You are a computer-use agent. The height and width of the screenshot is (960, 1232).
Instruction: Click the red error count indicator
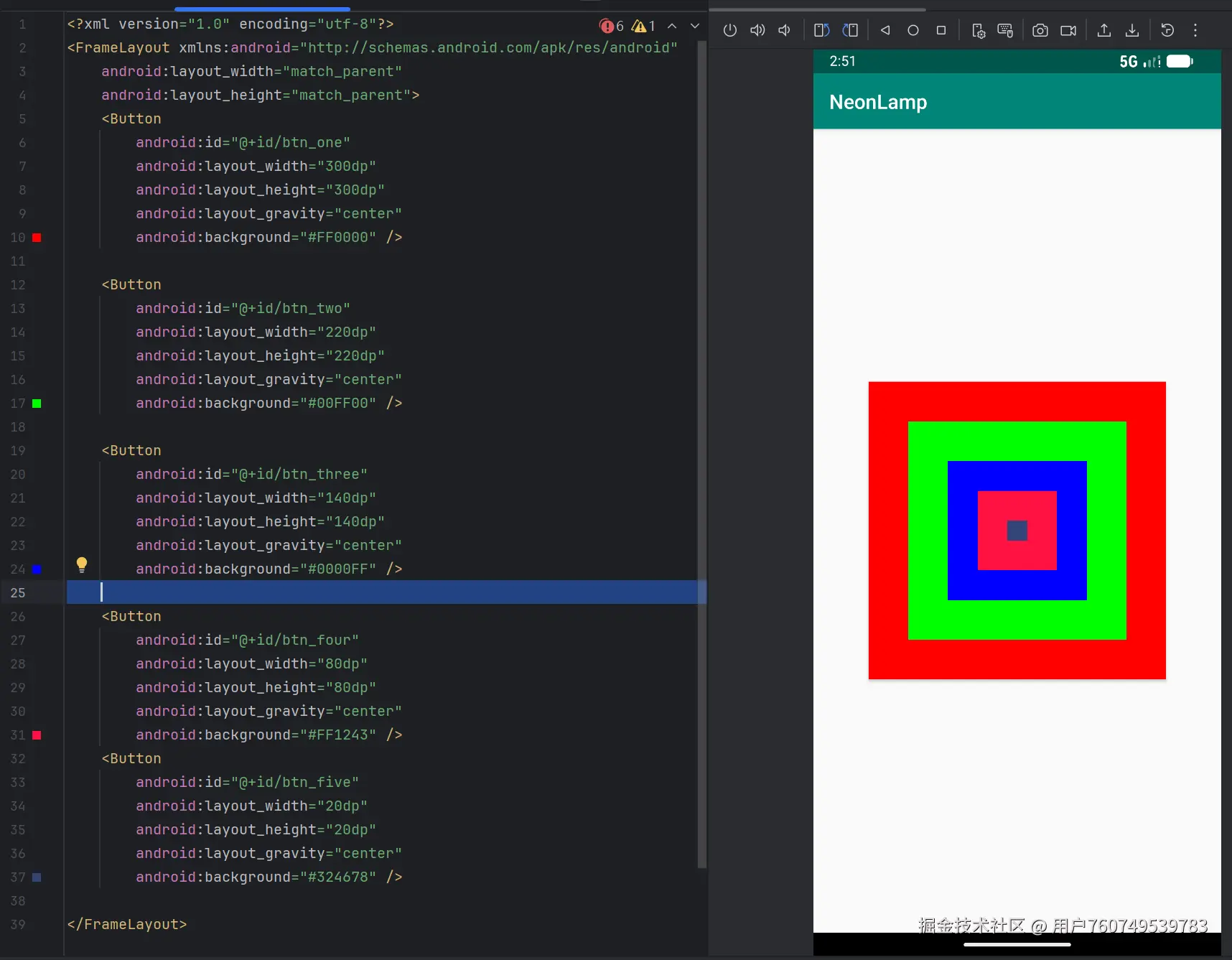pyautogui.click(x=612, y=26)
